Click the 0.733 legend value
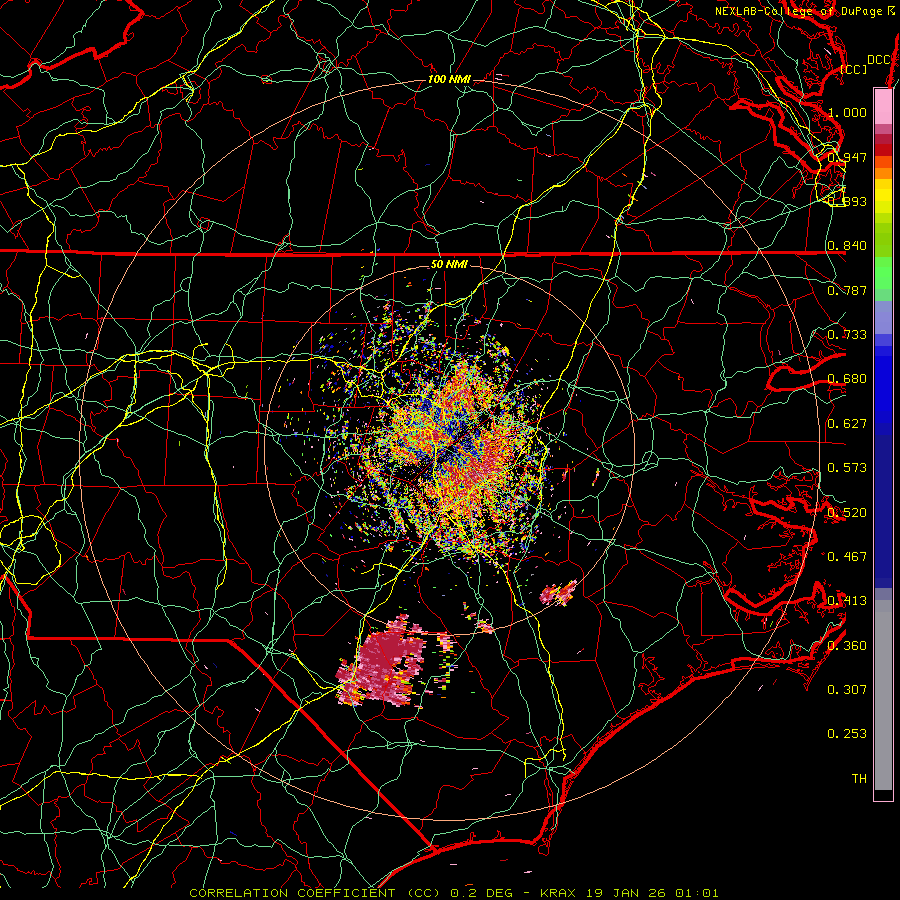 pyautogui.click(x=847, y=335)
